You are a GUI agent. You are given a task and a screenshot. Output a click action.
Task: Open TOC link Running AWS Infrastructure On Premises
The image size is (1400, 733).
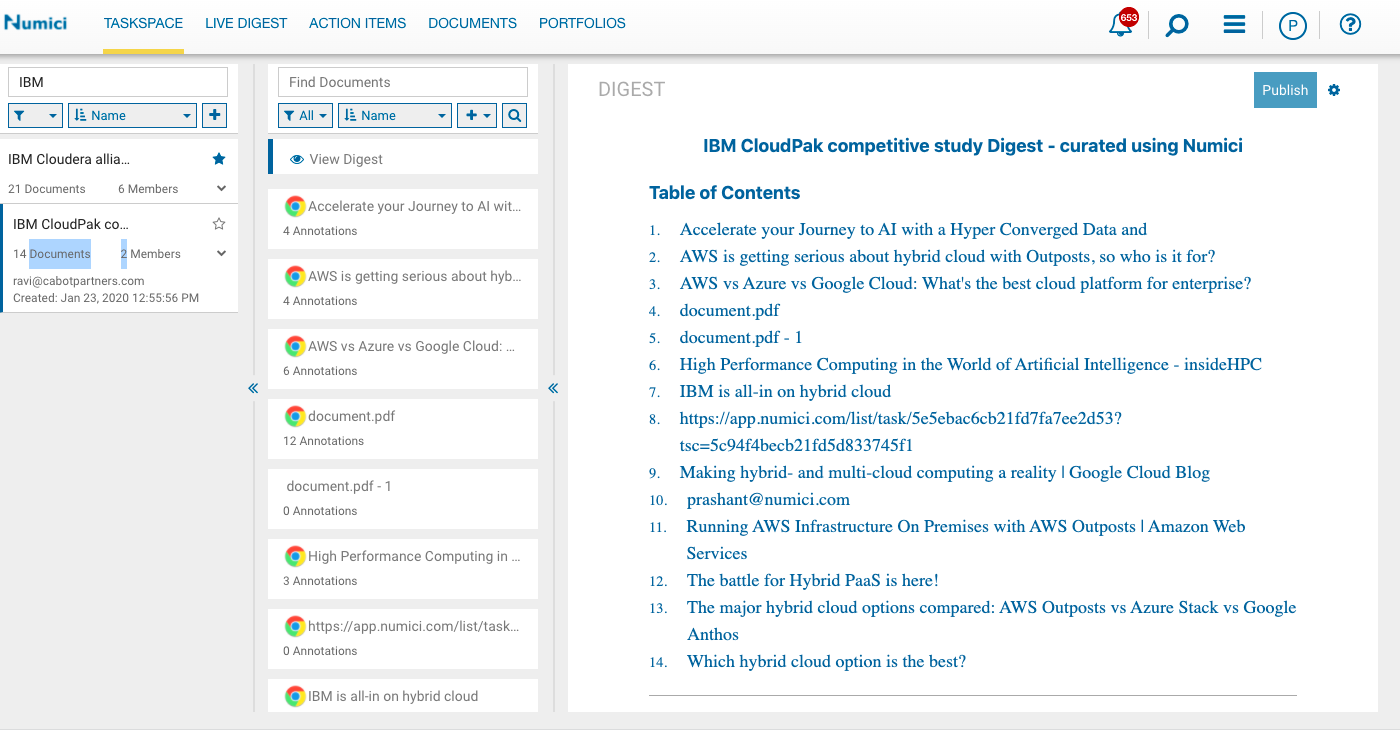point(965,539)
